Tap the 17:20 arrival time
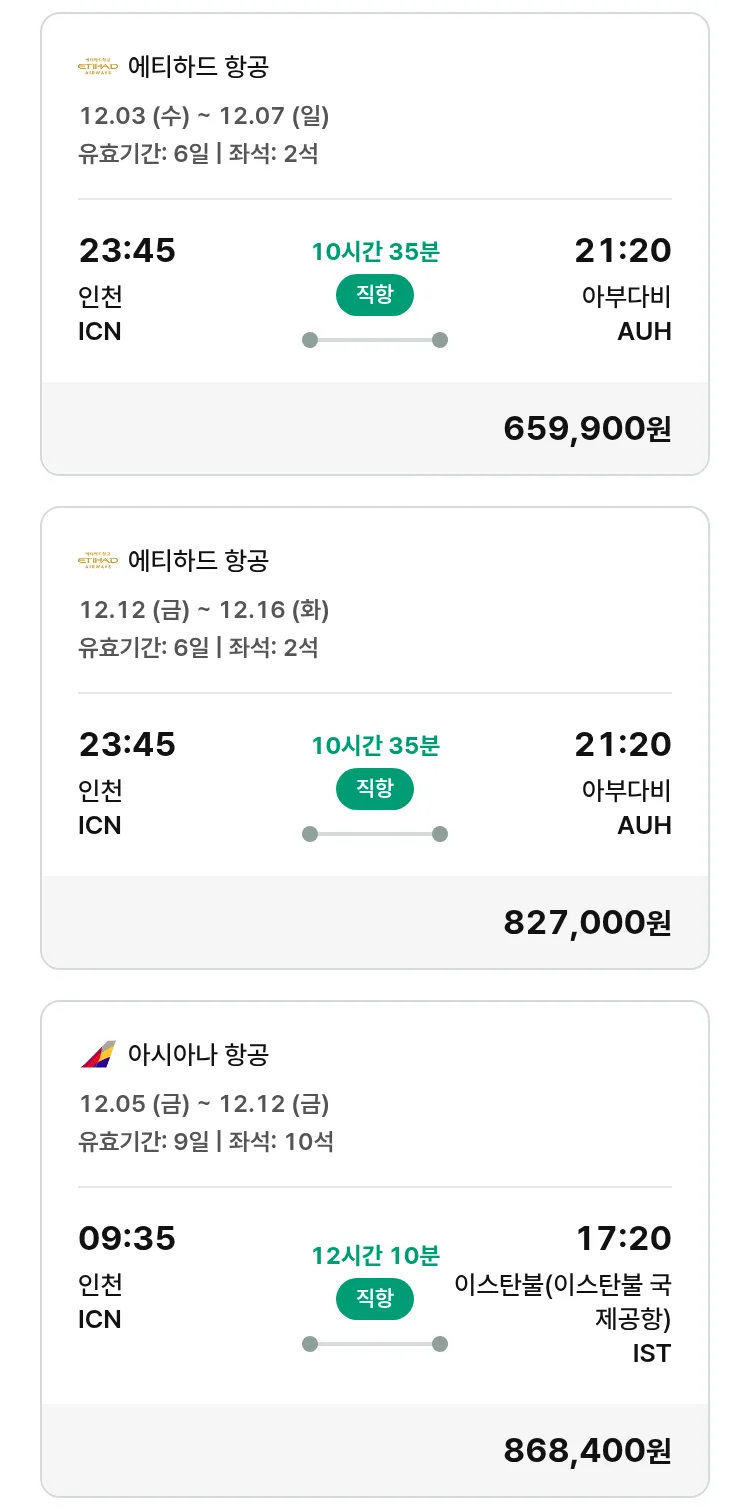Image resolution: width=750 pixels, height=1510 pixels. [x=623, y=1239]
